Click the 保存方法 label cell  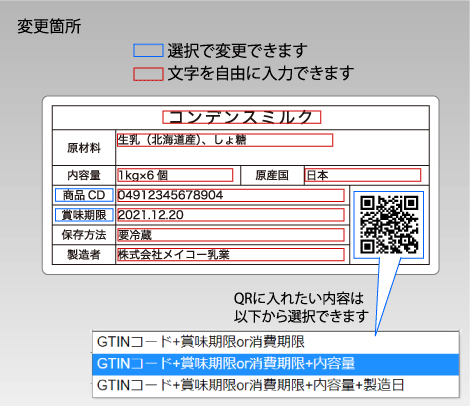(x=84, y=235)
